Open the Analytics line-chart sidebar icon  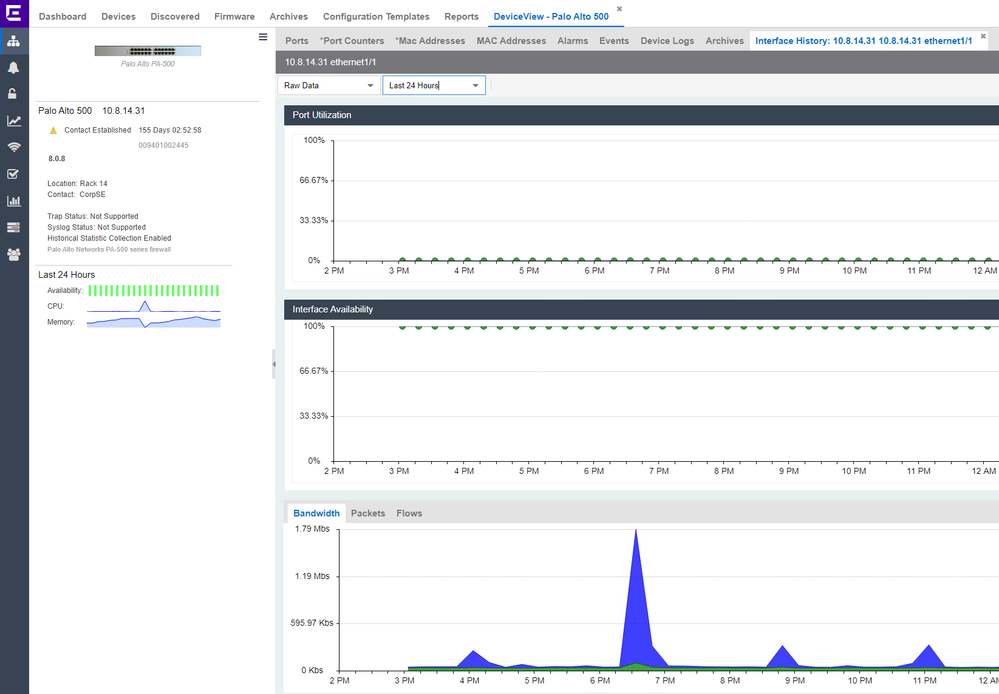pyautogui.click(x=13, y=121)
